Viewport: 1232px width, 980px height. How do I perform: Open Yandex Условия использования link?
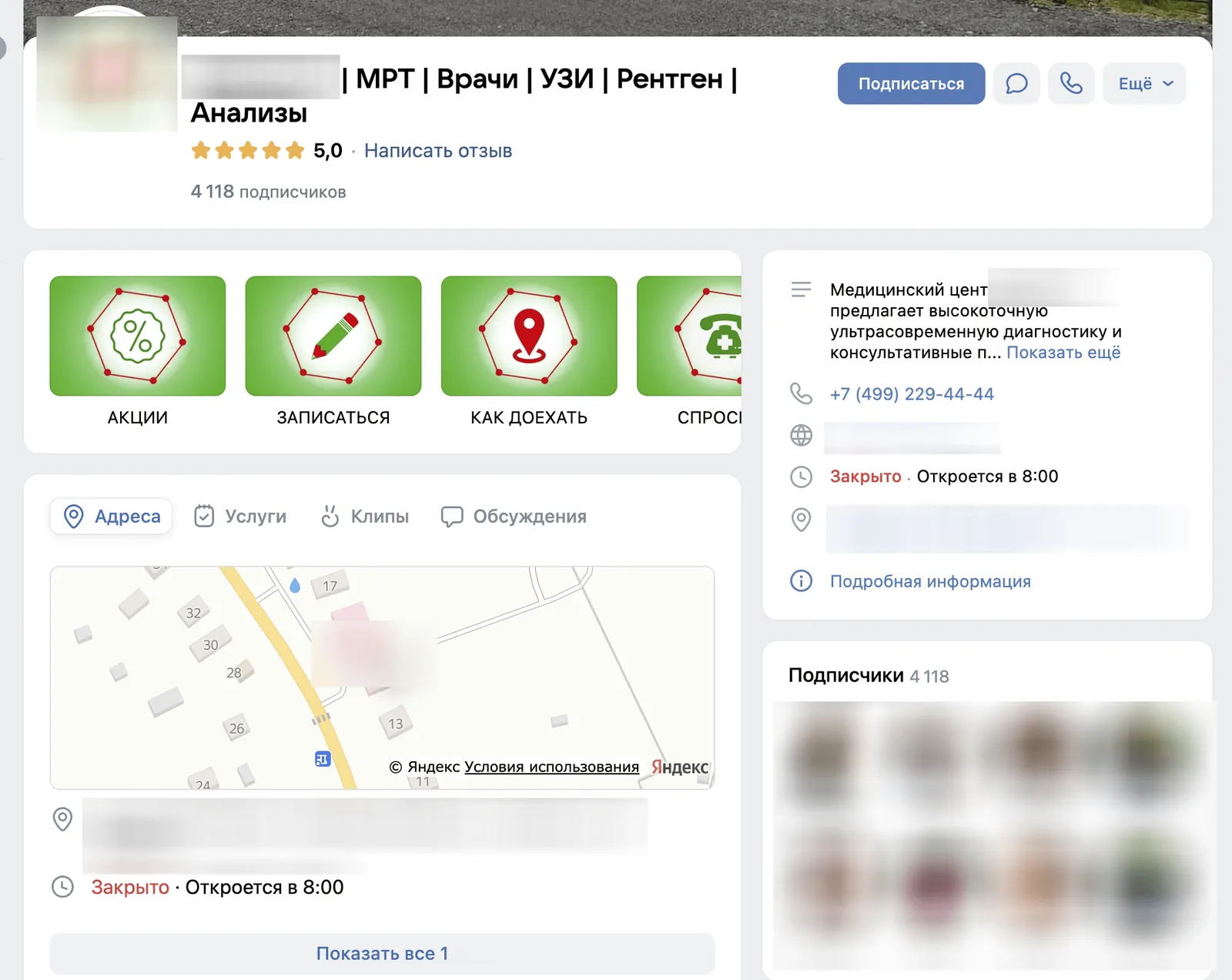[551, 767]
